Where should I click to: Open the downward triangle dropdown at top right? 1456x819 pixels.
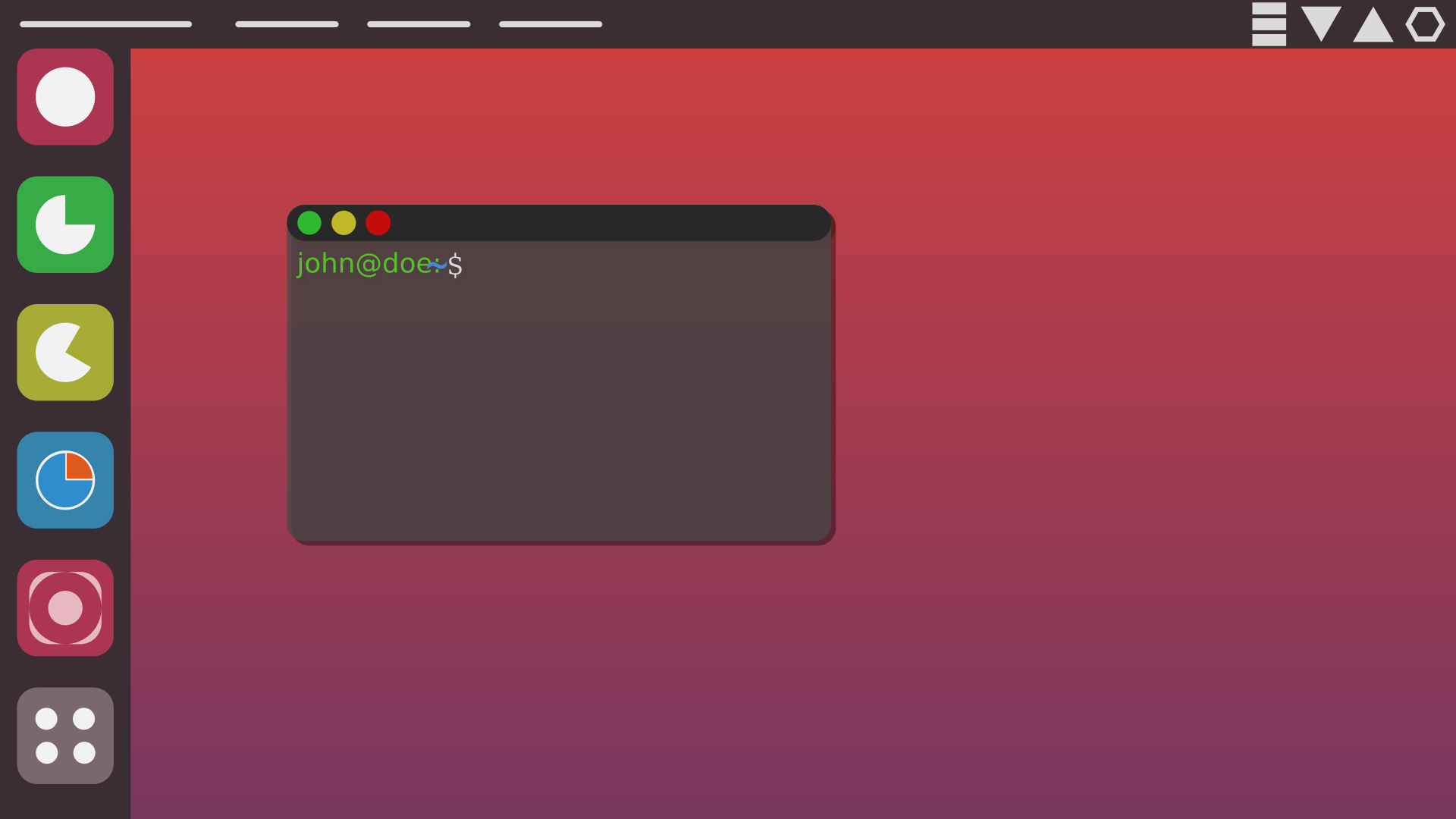pos(1320,25)
